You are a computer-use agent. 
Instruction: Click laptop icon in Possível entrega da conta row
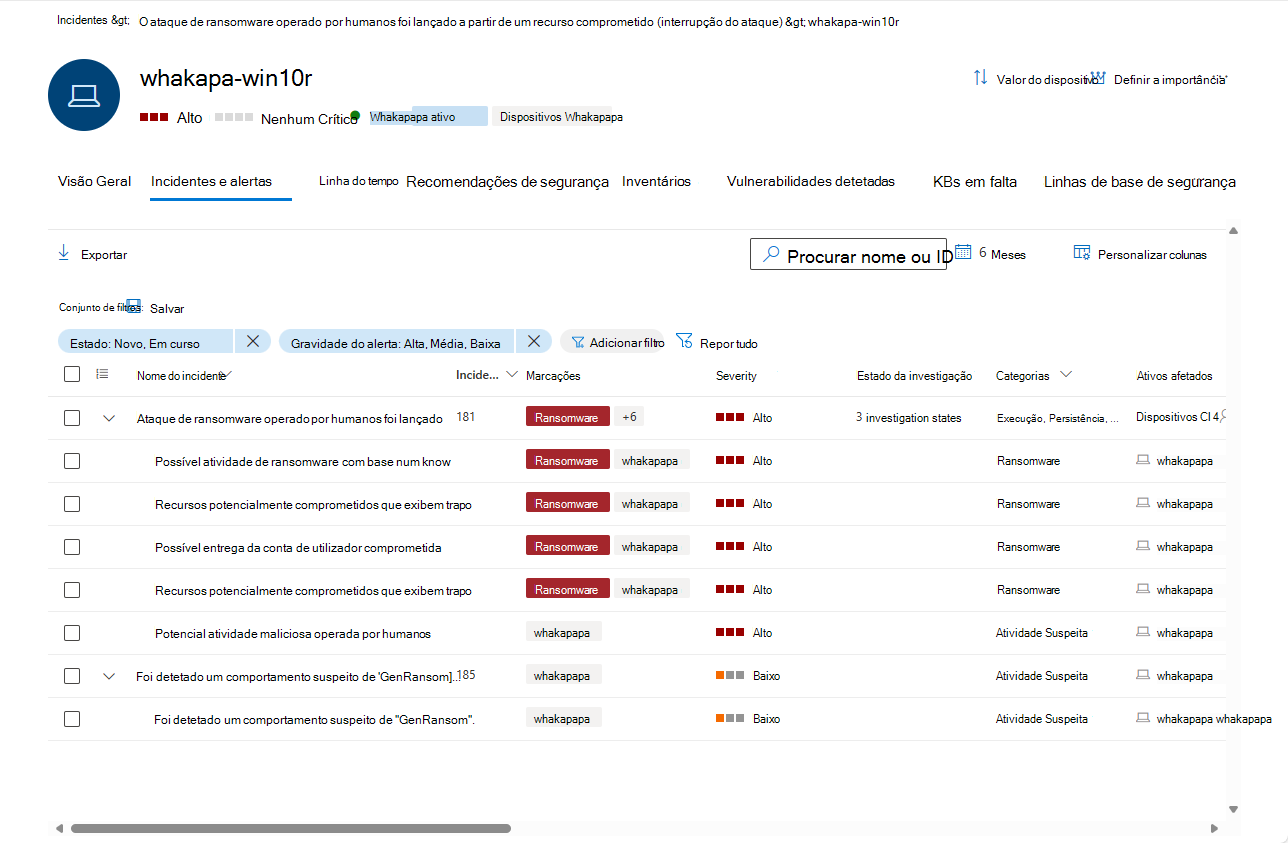click(x=1144, y=546)
